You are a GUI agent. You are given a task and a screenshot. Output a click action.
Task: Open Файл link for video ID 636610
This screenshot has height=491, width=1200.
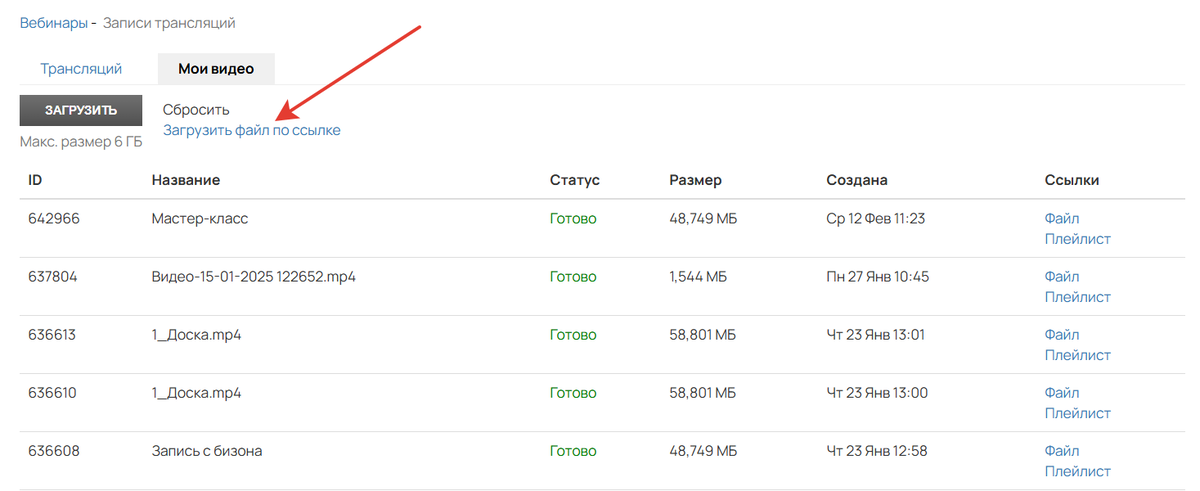click(x=1062, y=393)
